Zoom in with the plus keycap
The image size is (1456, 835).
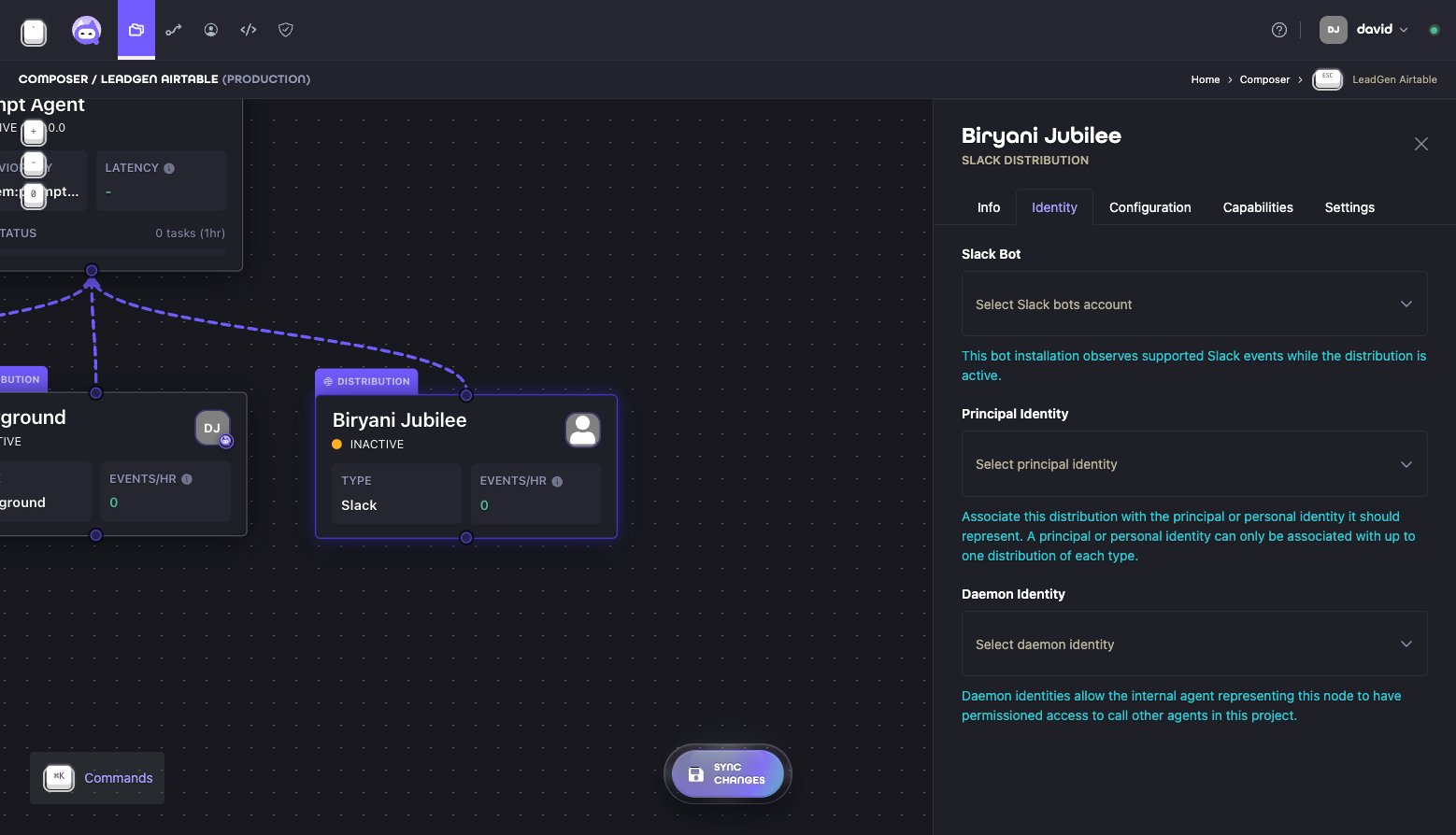(x=34, y=133)
